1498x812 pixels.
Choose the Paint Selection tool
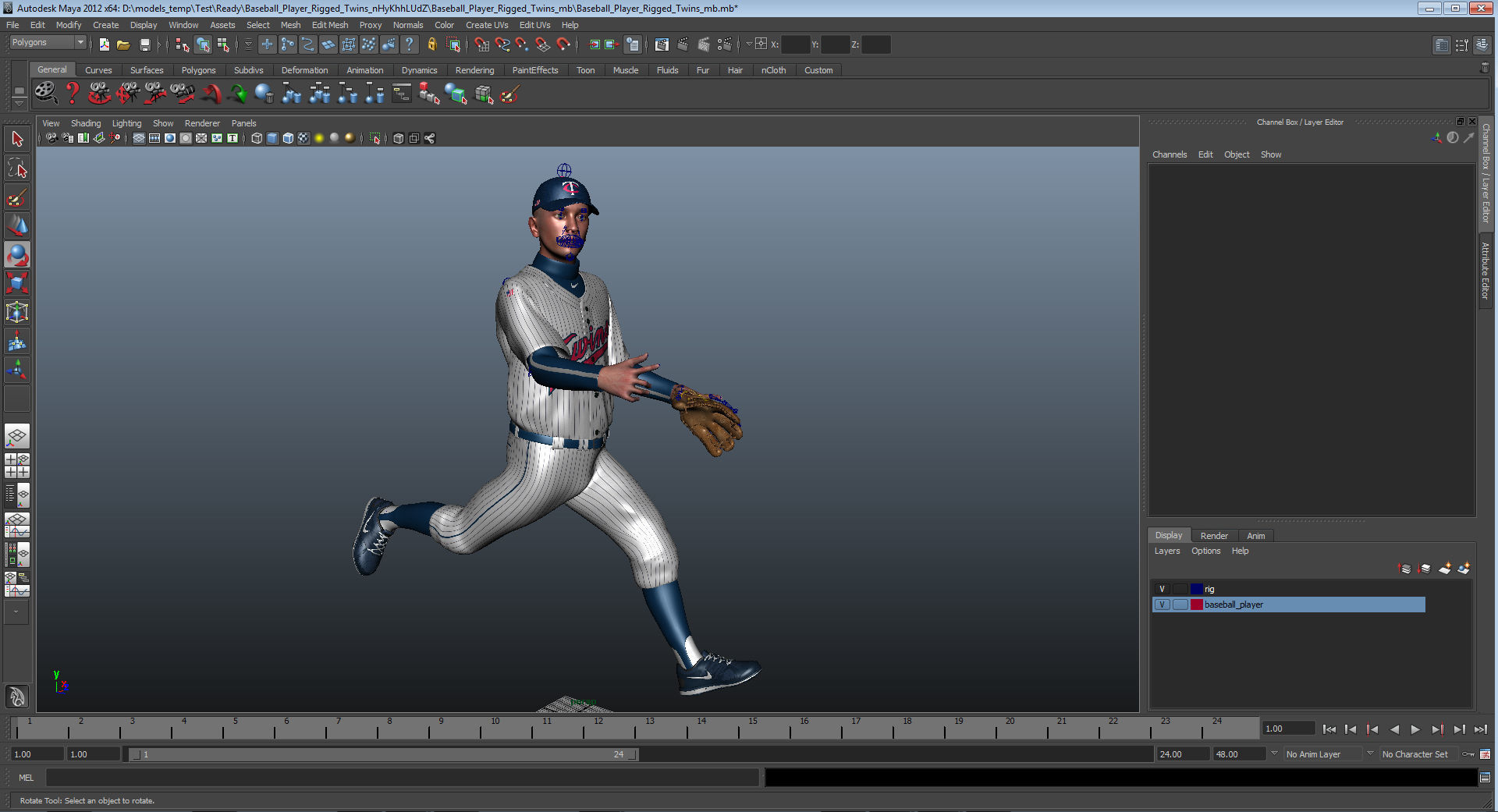(17, 197)
